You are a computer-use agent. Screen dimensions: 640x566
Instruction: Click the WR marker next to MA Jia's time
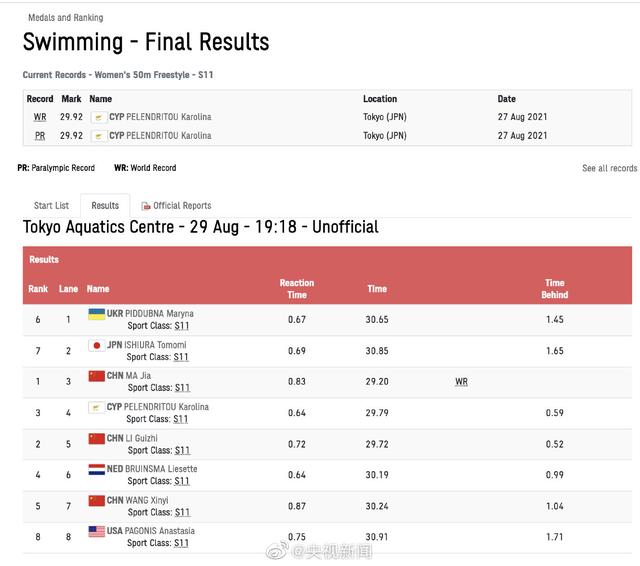point(461,382)
